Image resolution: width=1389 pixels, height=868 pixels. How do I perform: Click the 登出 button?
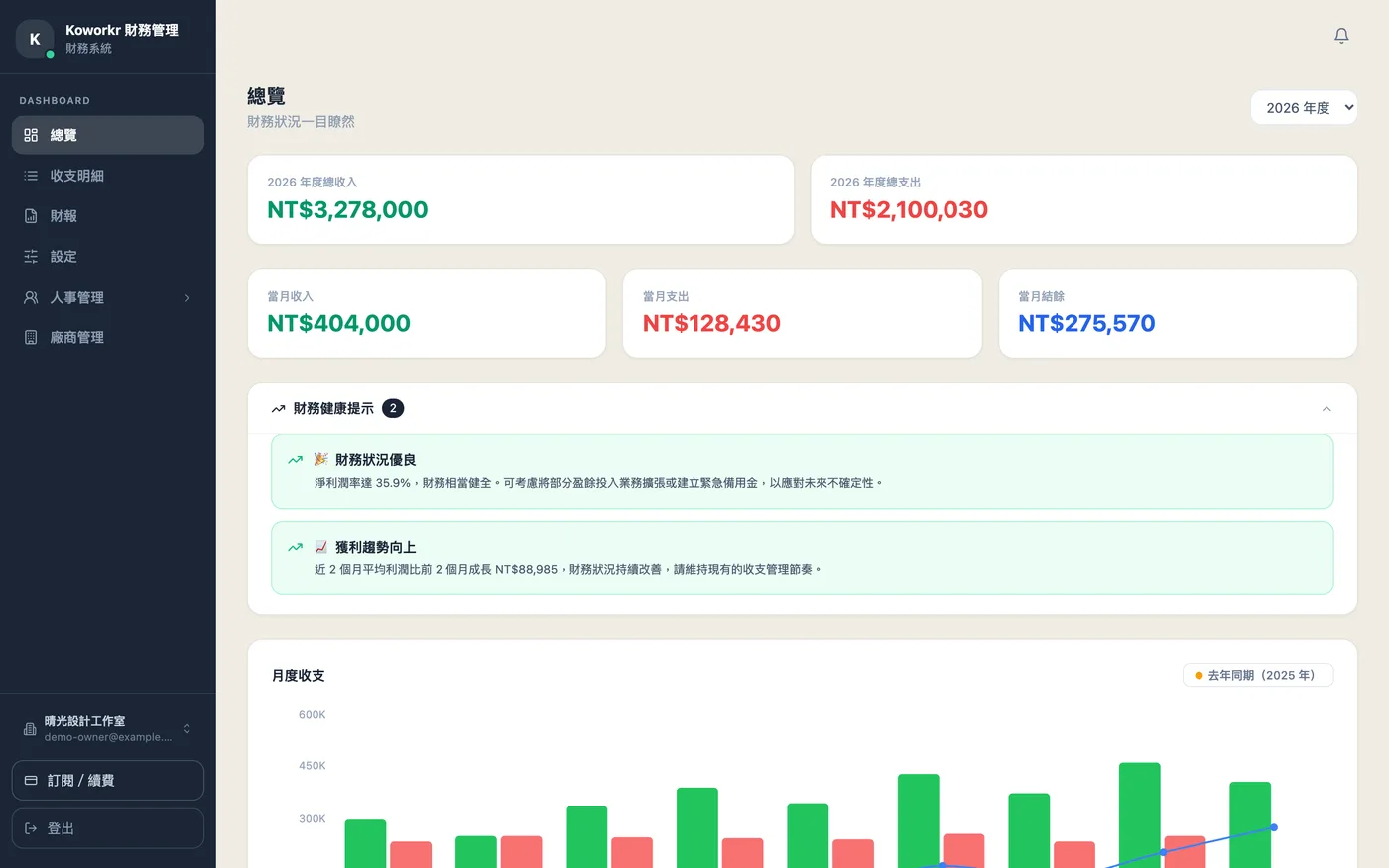tap(108, 828)
